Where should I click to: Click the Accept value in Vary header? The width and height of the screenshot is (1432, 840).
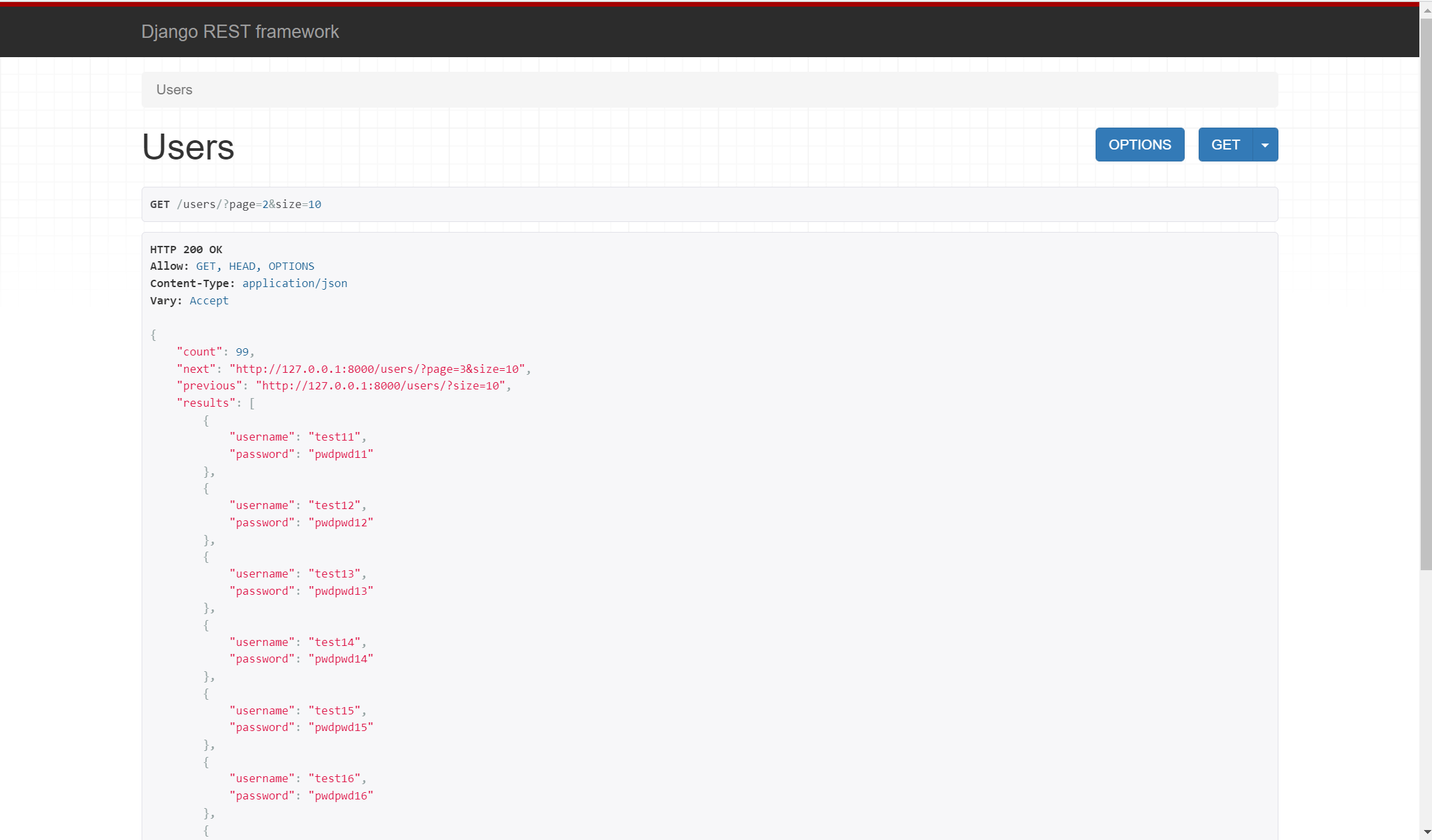click(x=209, y=300)
